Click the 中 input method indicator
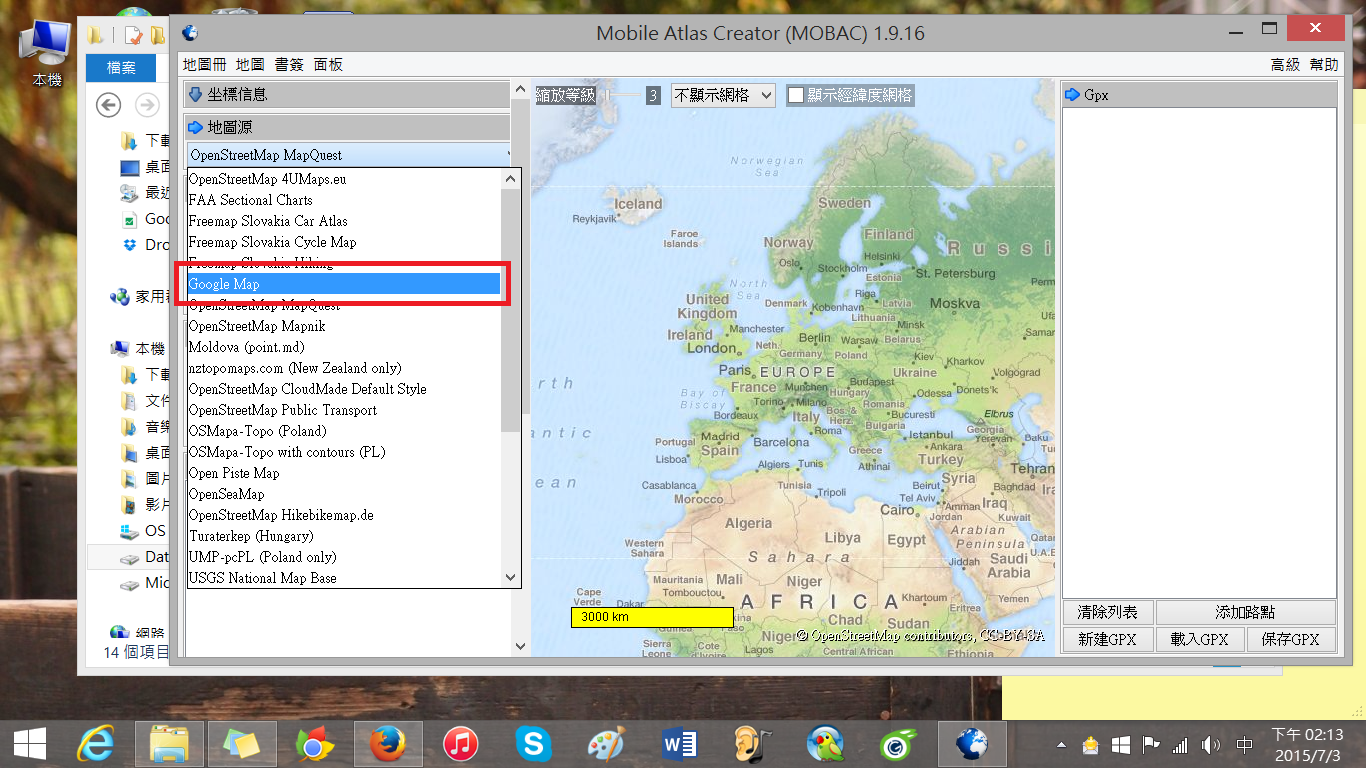Viewport: 1366px width, 768px height. coord(1245,745)
